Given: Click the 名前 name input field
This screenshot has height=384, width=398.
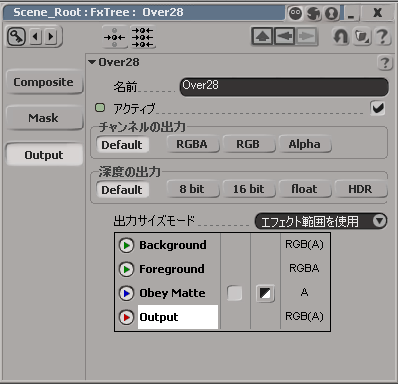Looking at the screenshot, I should [x=284, y=87].
